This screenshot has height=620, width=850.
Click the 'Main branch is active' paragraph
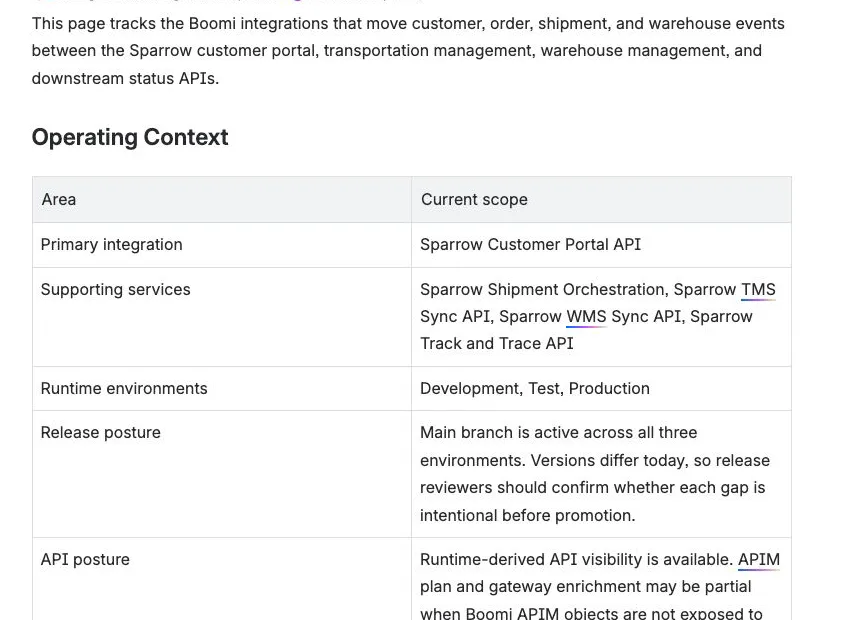pyautogui.click(x=595, y=474)
